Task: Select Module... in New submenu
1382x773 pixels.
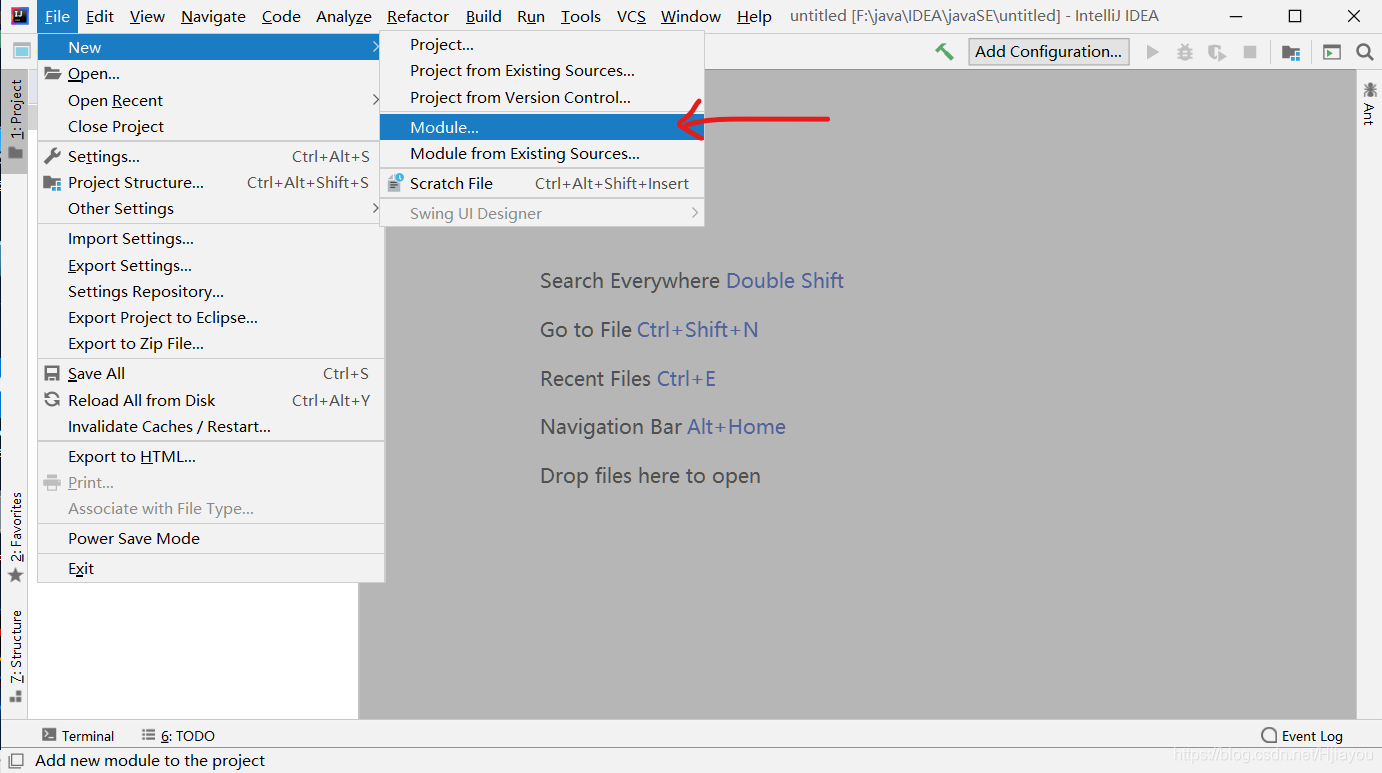Action: 542,127
